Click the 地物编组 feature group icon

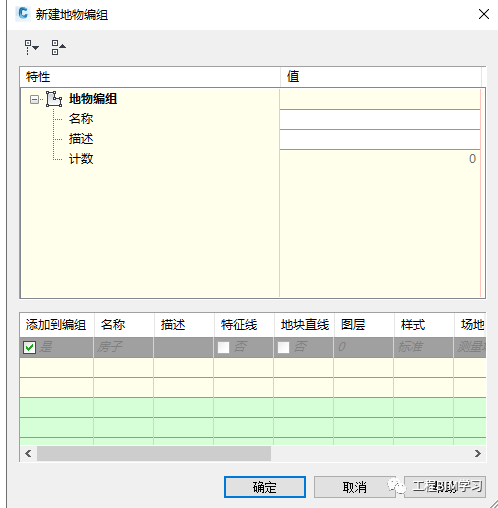tap(54, 99)
